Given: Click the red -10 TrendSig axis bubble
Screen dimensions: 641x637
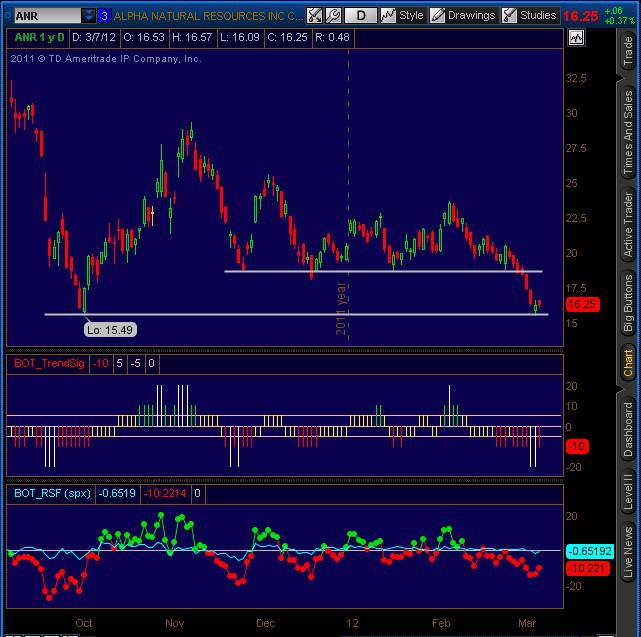Looking at the screenshot, I should [577, 446].
